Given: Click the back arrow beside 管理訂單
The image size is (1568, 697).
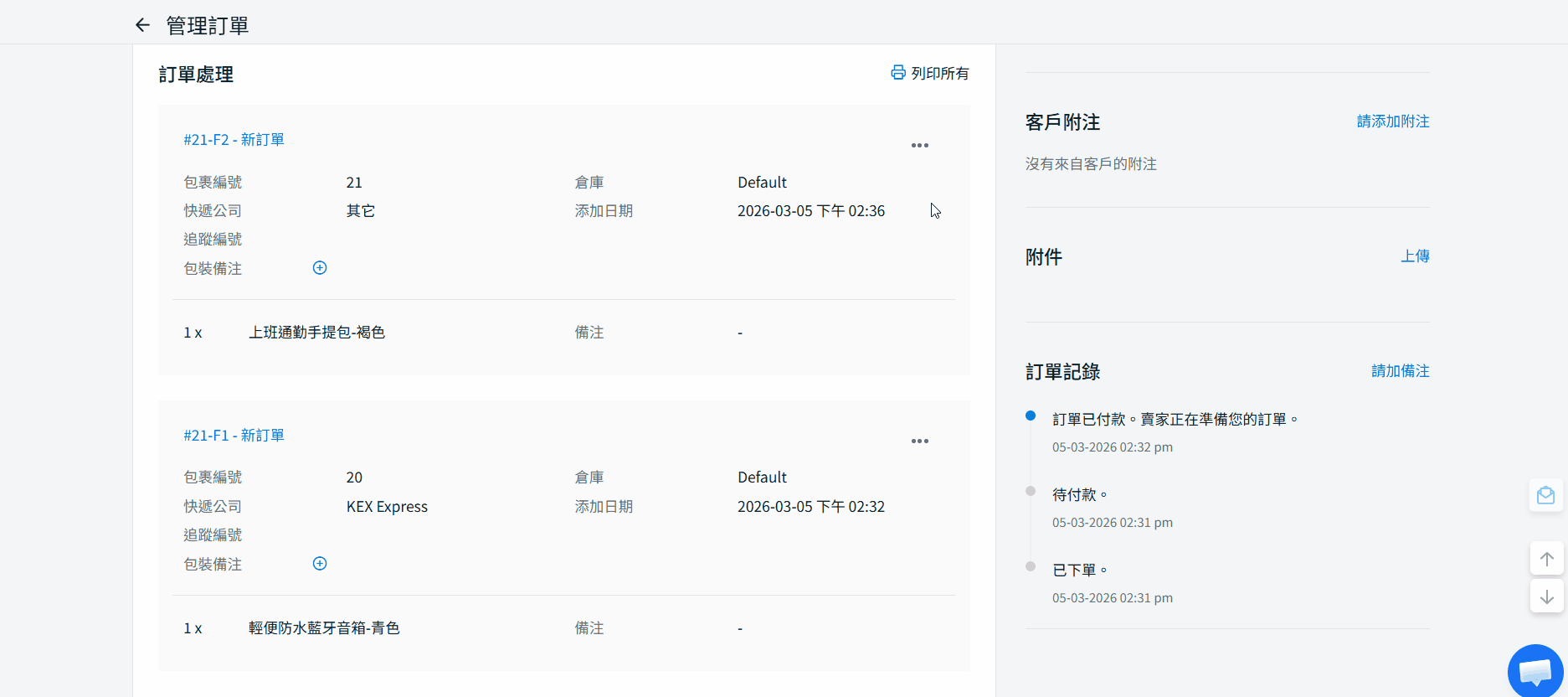Looking at the screenshot, I should point(142,25).
